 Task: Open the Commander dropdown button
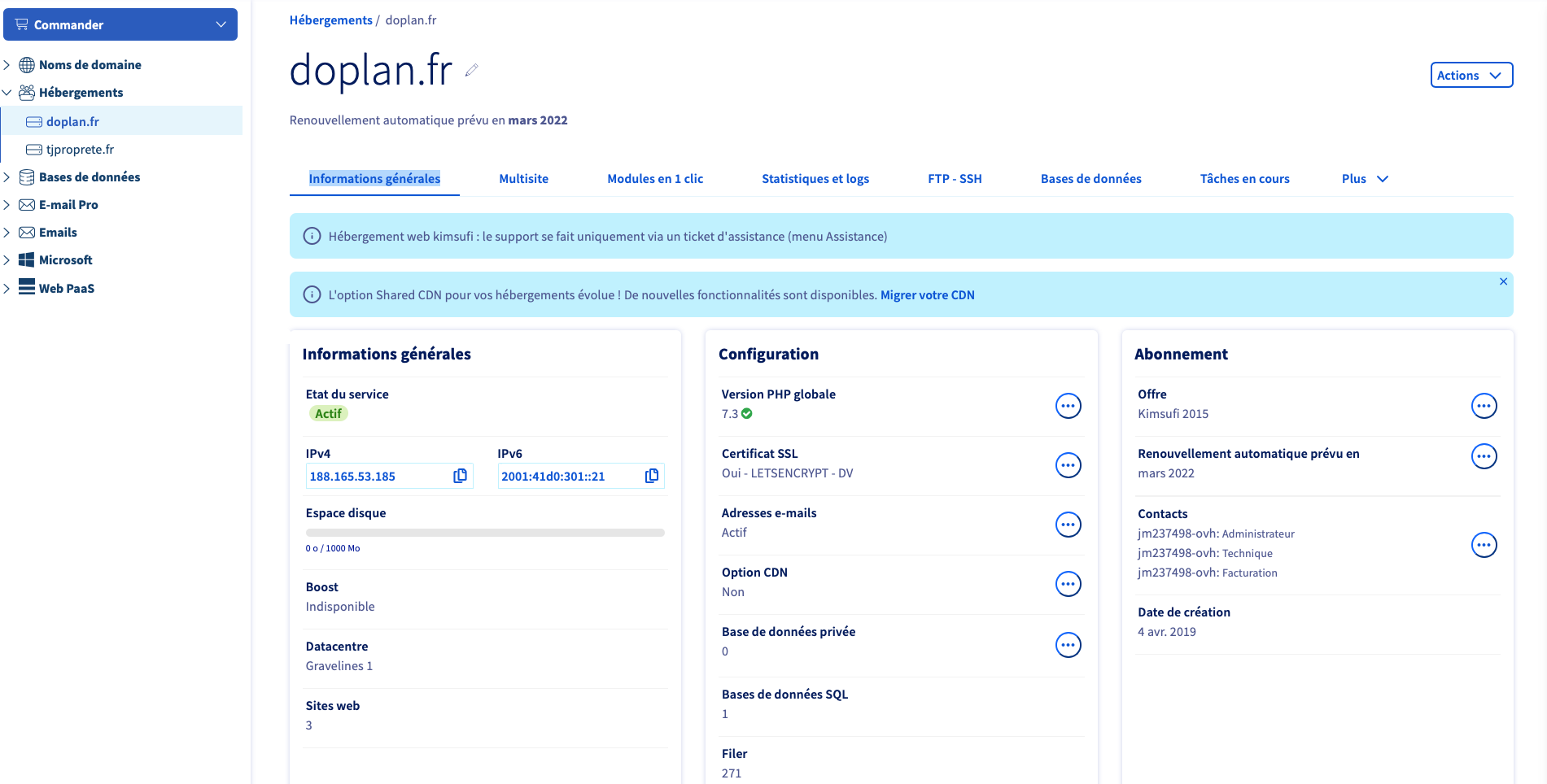click(x=120, y=24)
